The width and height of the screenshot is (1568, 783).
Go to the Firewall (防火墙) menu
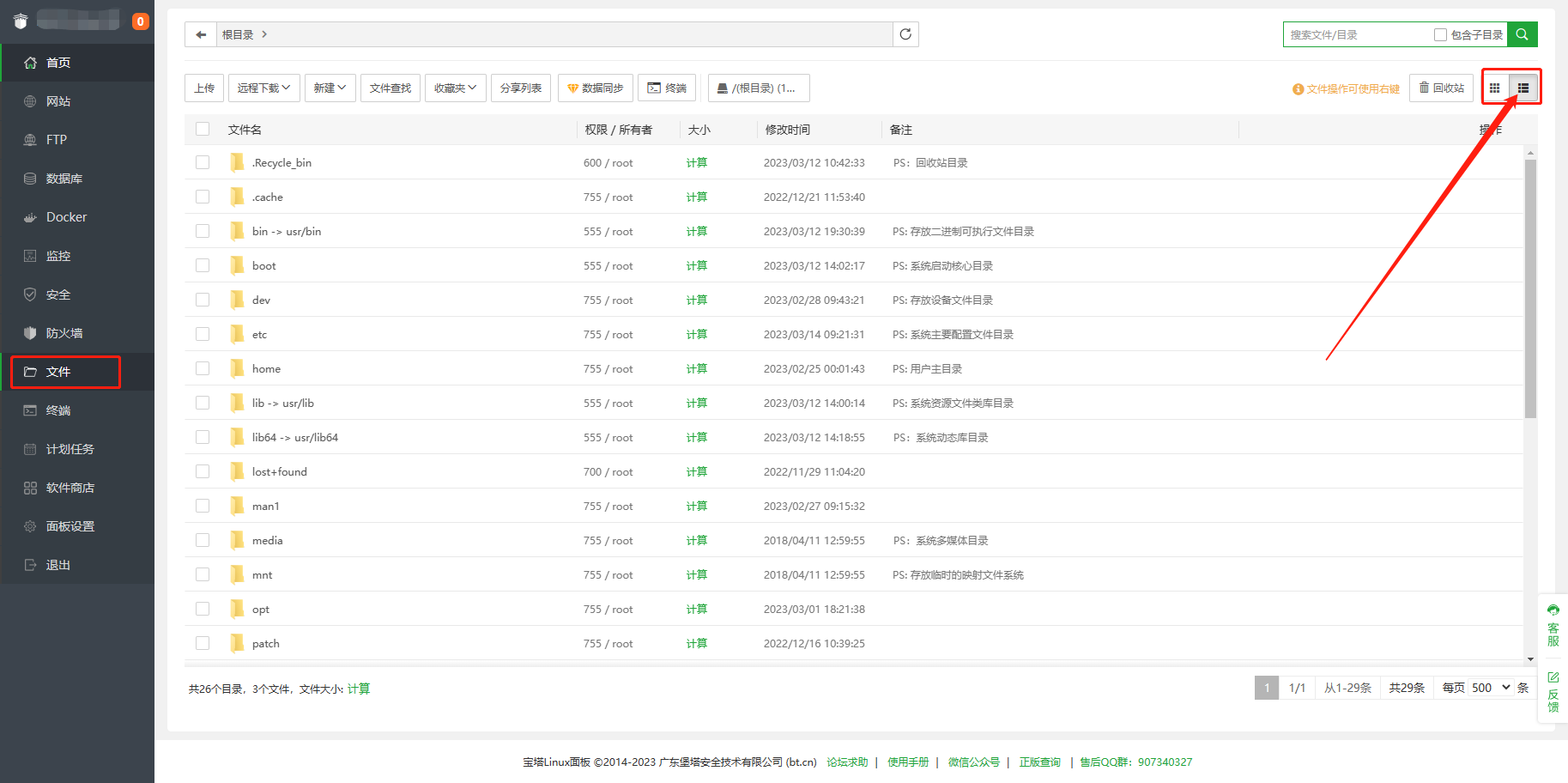coord(64,333)
